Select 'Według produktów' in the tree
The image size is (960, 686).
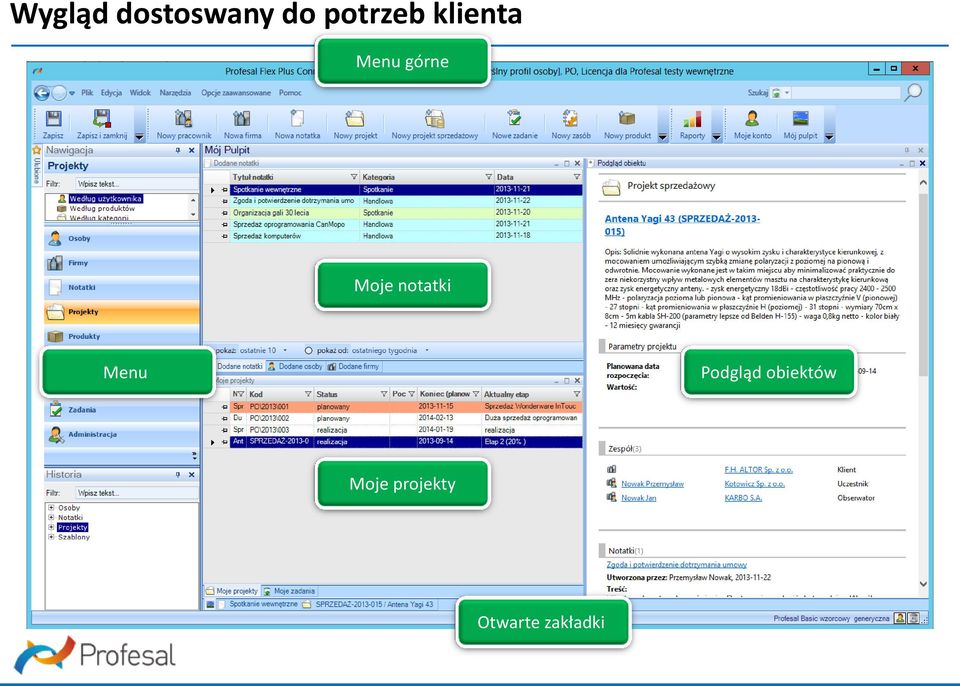pos(102,208)
